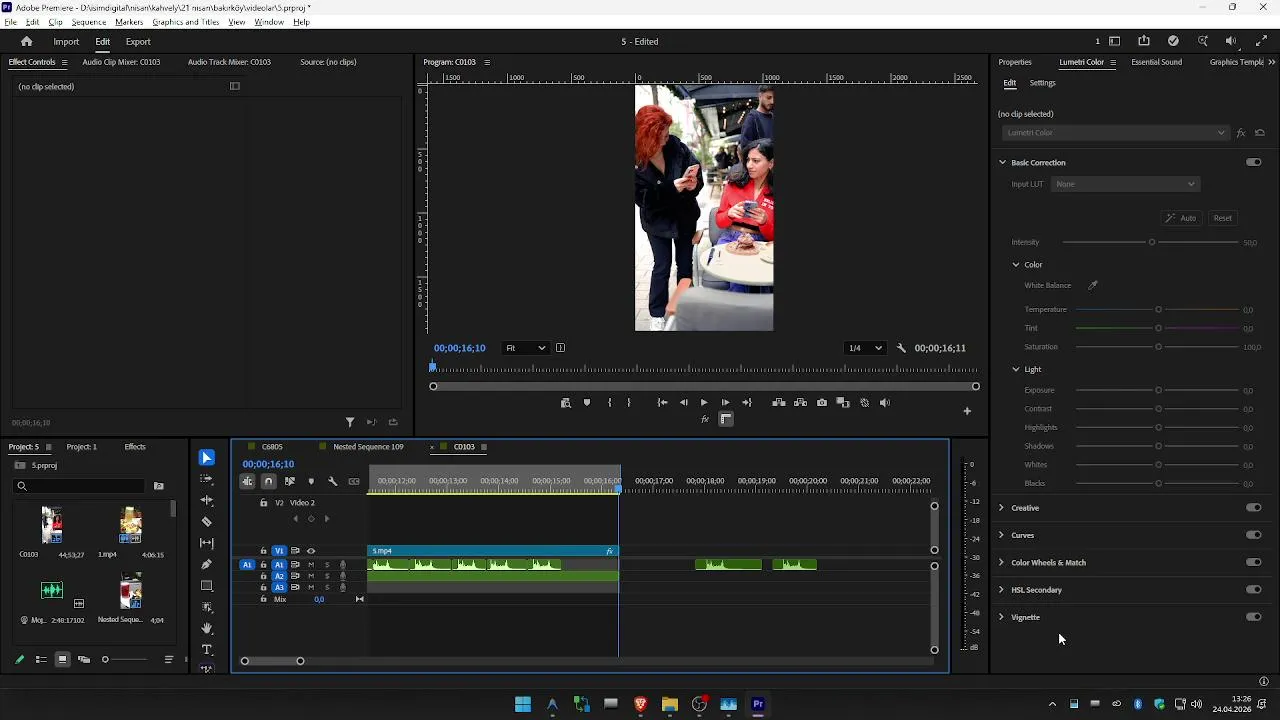1280x720 pixels.
Task: Open the Settings tab in Lumetri Color
Action: [1042, 83]
